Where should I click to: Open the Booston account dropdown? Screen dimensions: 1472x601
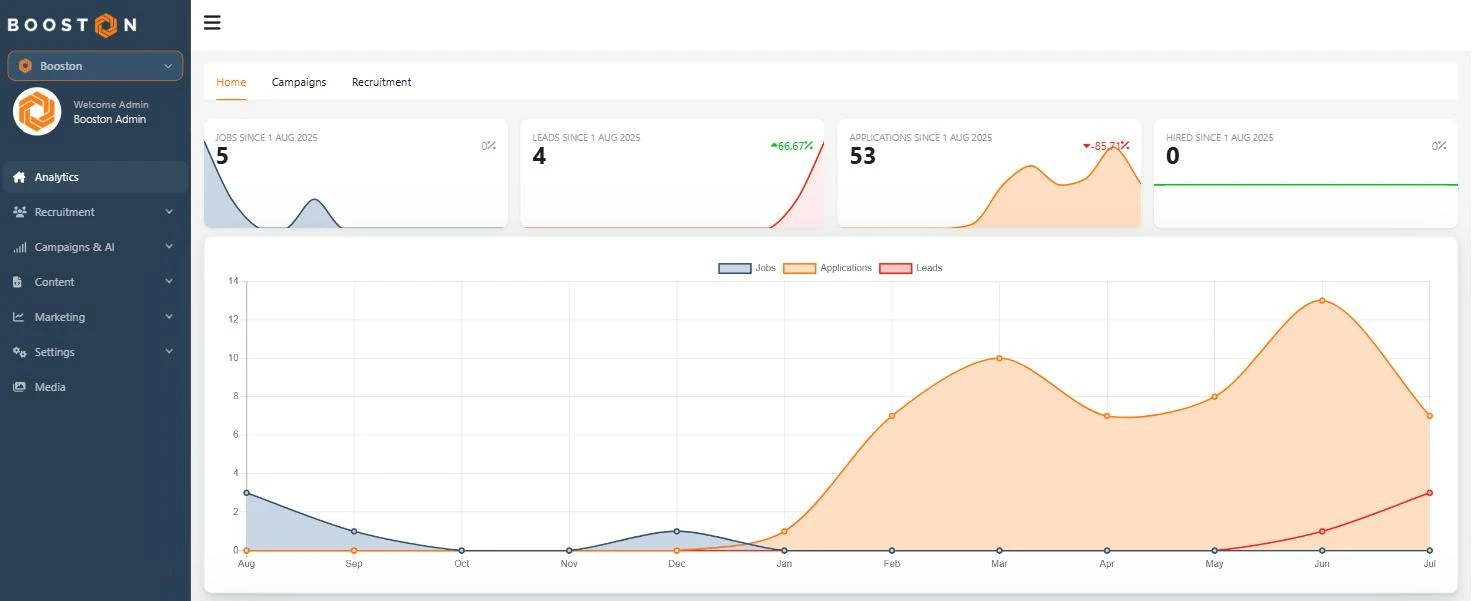click(x=95, y=66)
